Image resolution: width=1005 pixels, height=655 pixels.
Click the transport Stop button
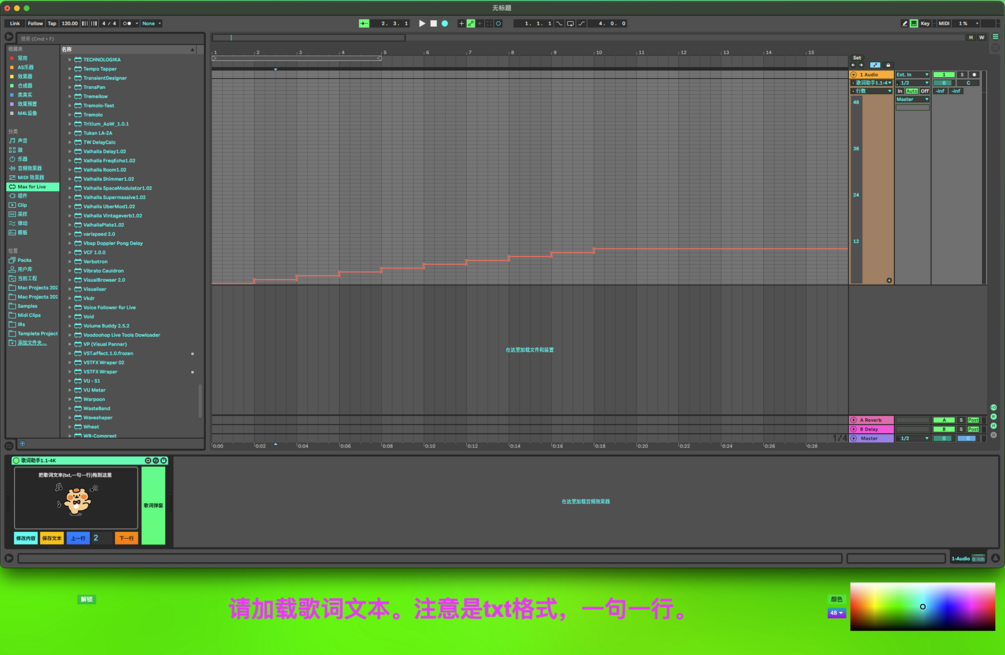pos(433,23)
